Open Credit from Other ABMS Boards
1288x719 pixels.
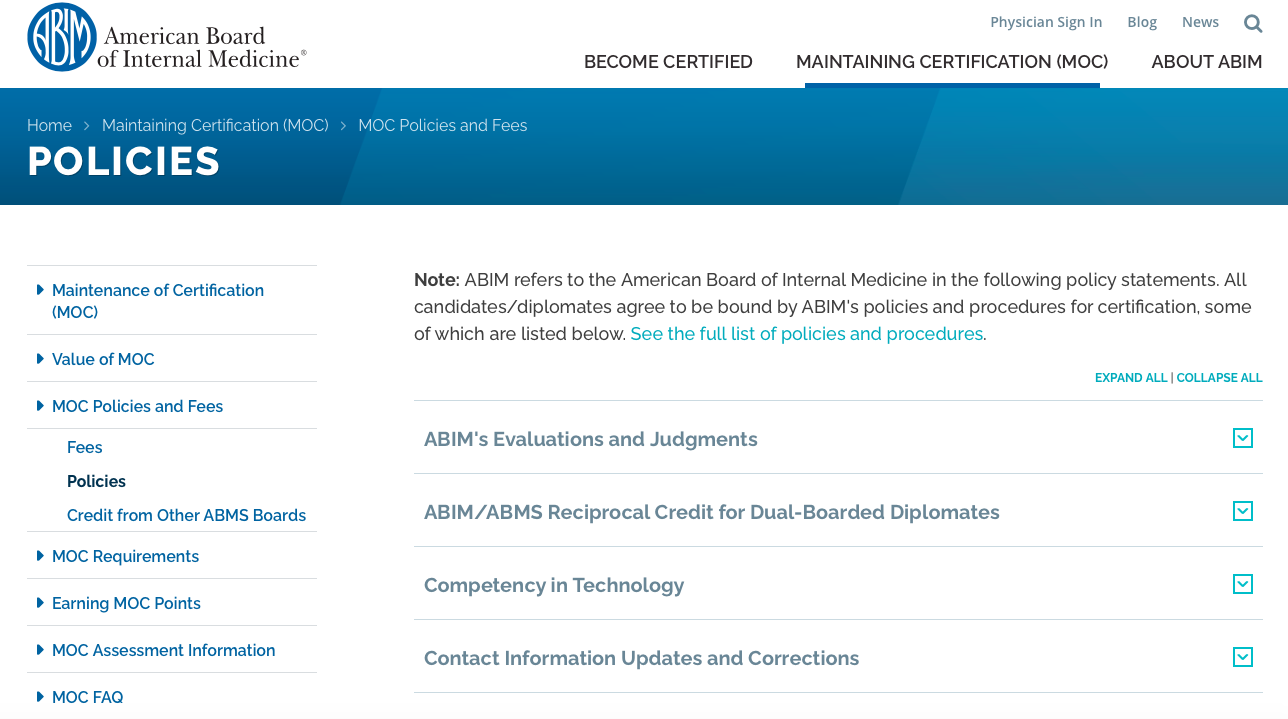click(x=186, y=515)
